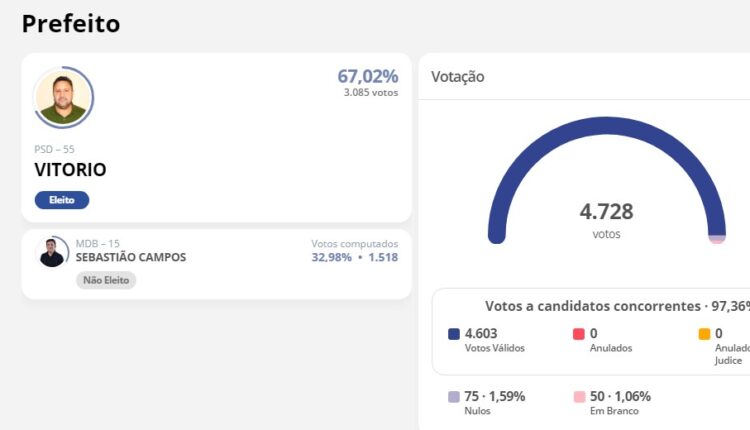
Task: Click the orange Anulados Sub Judice swatch
Action: pyautogui.click(x=704, y=334)
